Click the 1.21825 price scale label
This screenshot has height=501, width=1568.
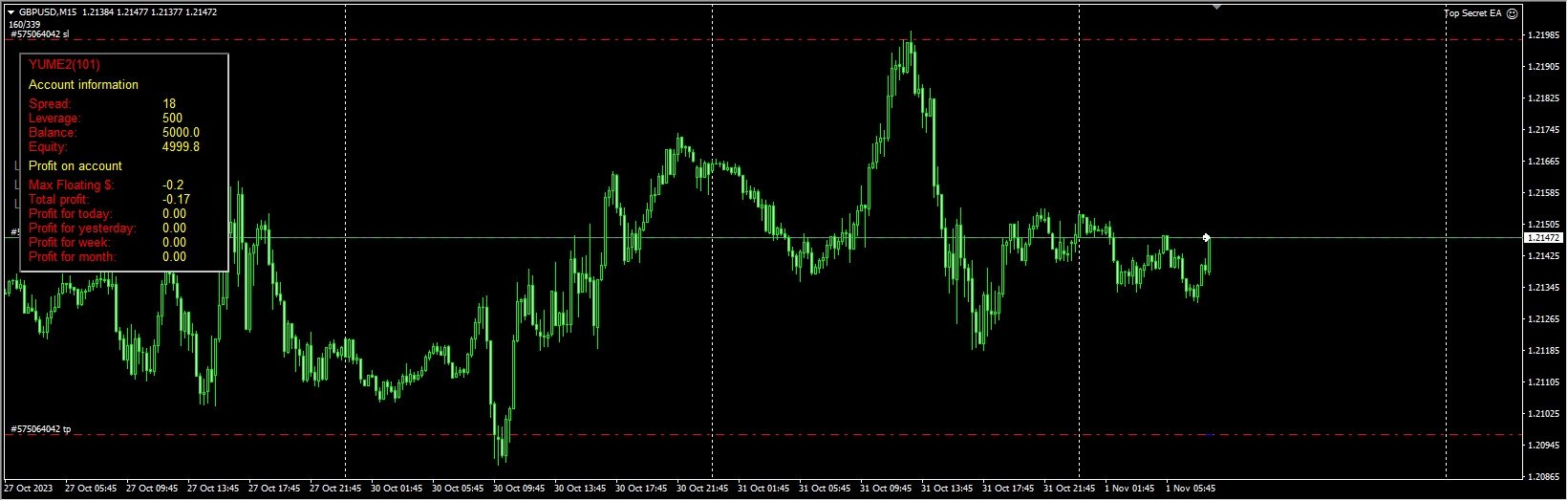(1544, 98)
